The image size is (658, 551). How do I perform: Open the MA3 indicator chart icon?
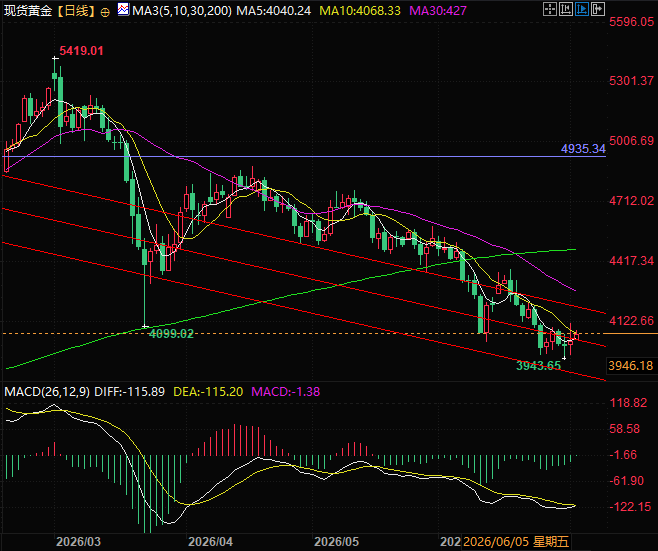[x=123, y=9]
